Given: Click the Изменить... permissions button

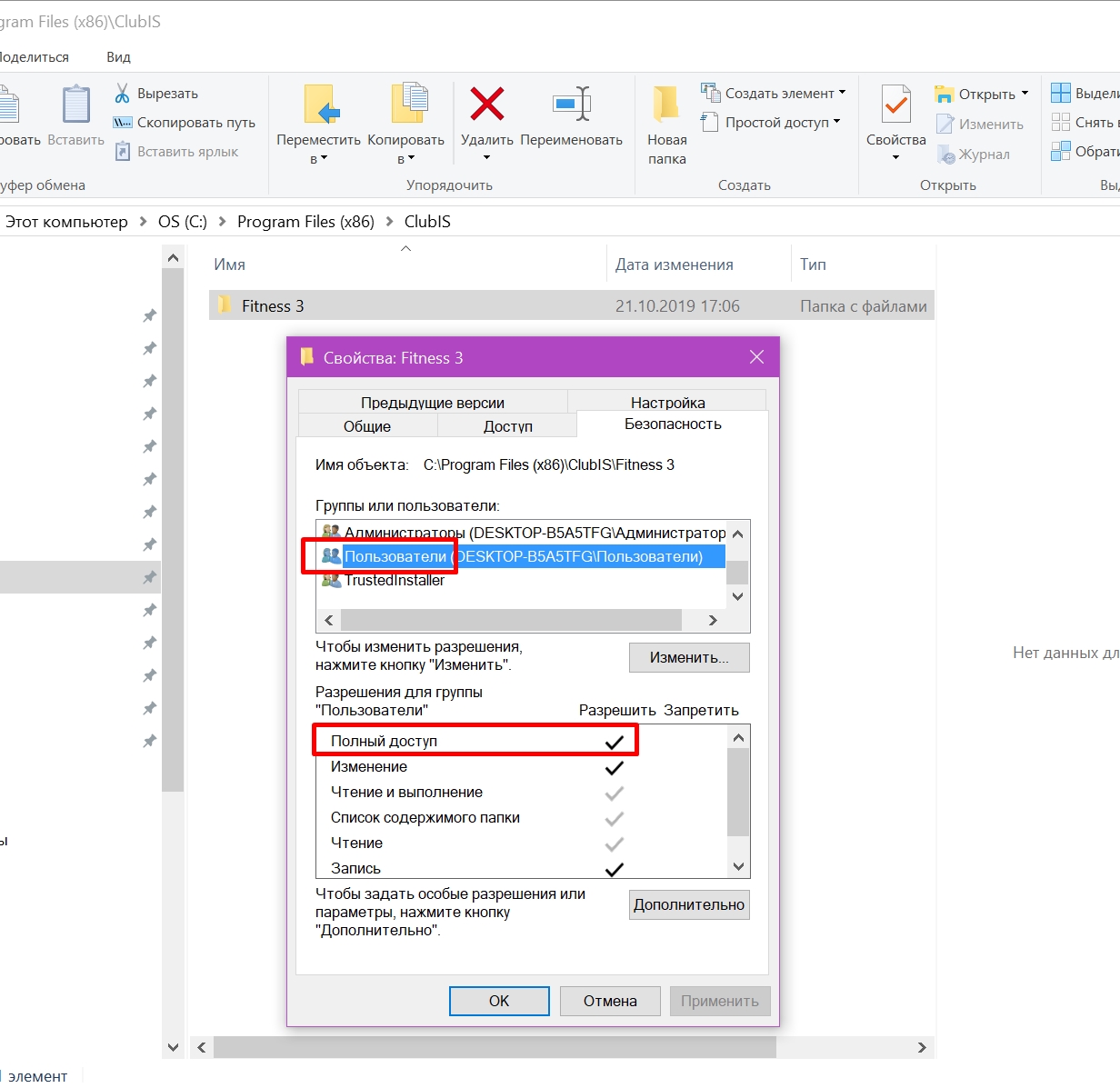Looking at the screenshot, I should coord(689,657).
